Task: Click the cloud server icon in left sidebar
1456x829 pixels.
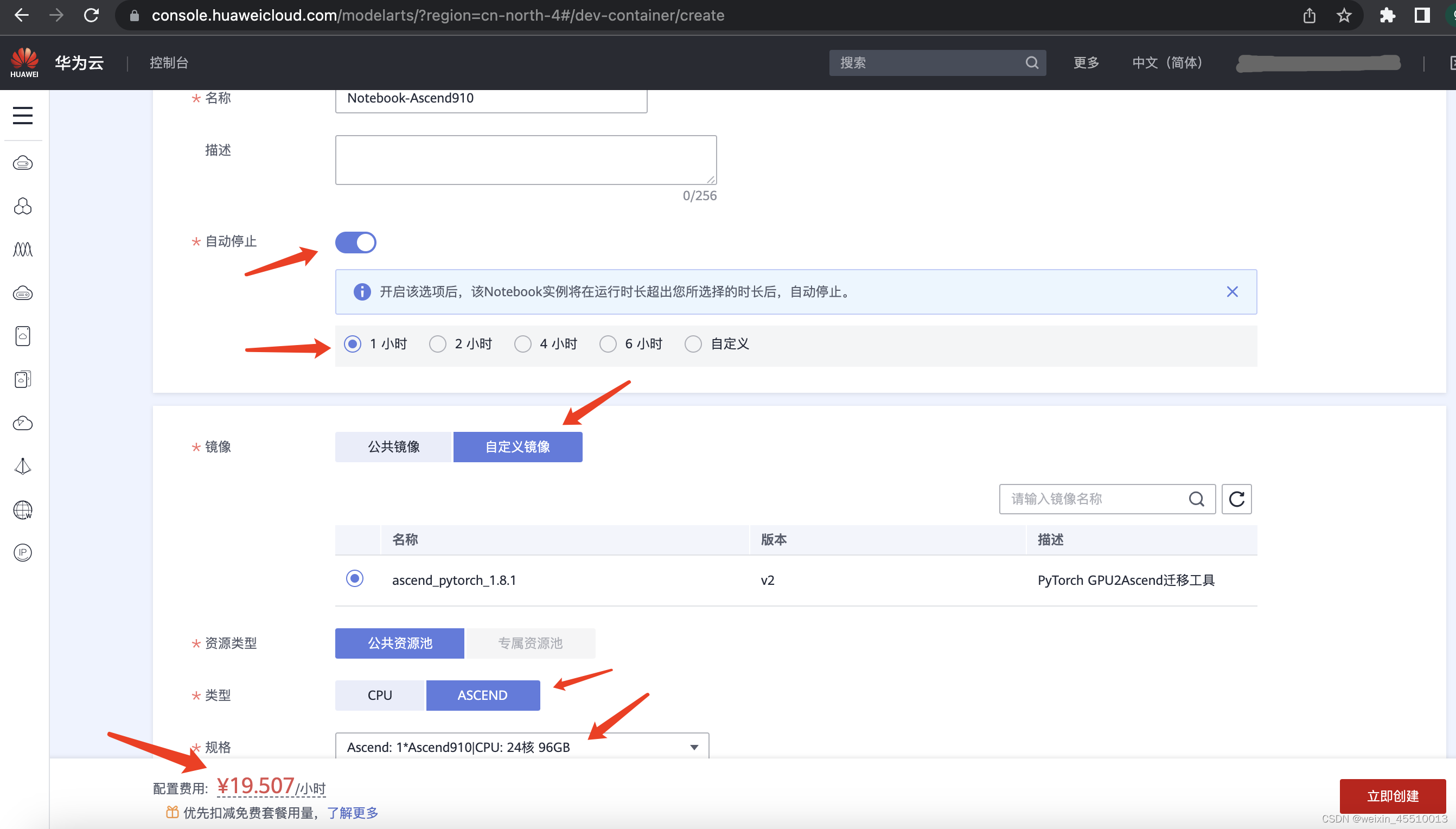Action: tap(22, 163)
